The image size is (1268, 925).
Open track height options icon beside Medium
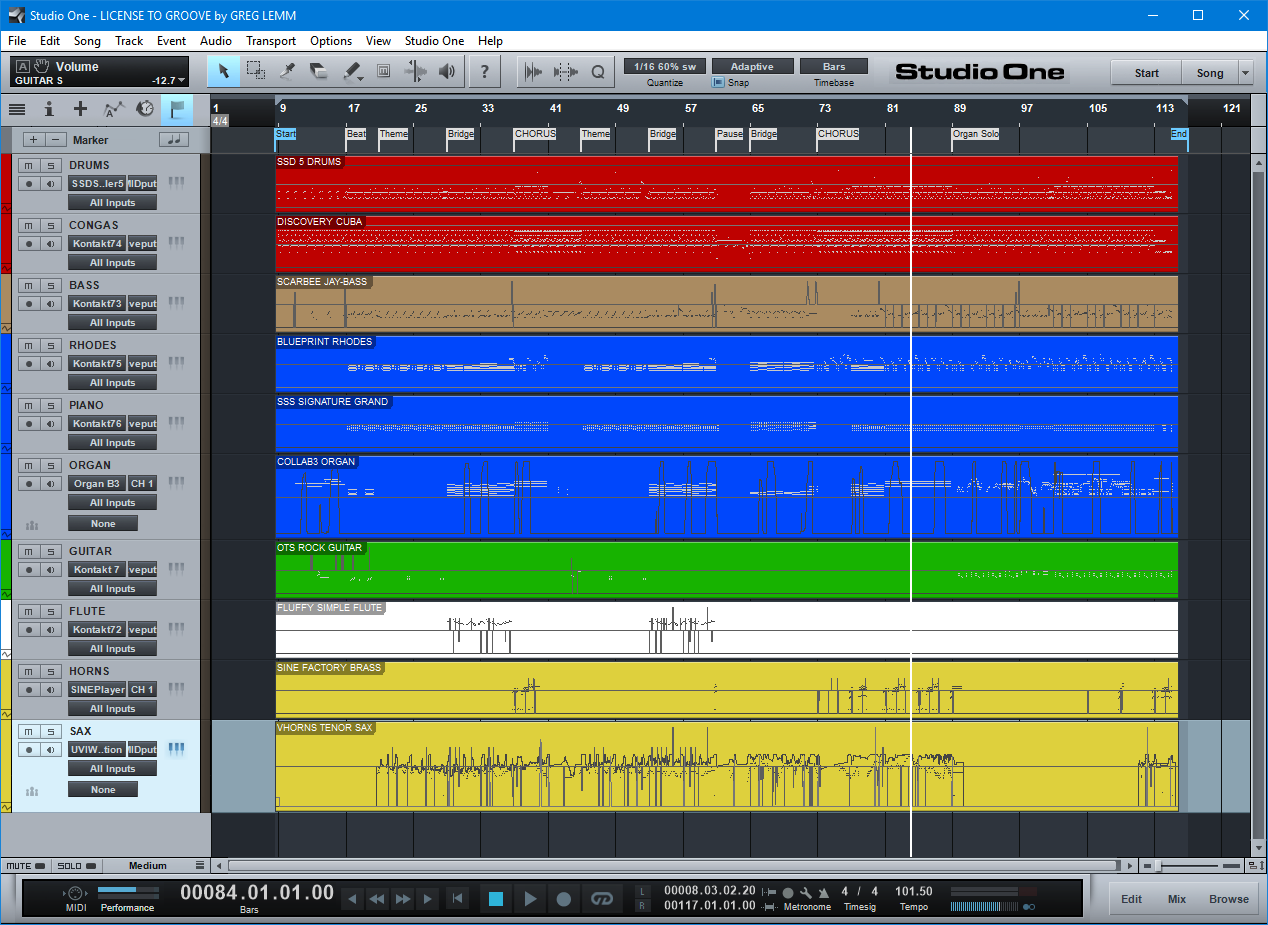click(200, 865)
